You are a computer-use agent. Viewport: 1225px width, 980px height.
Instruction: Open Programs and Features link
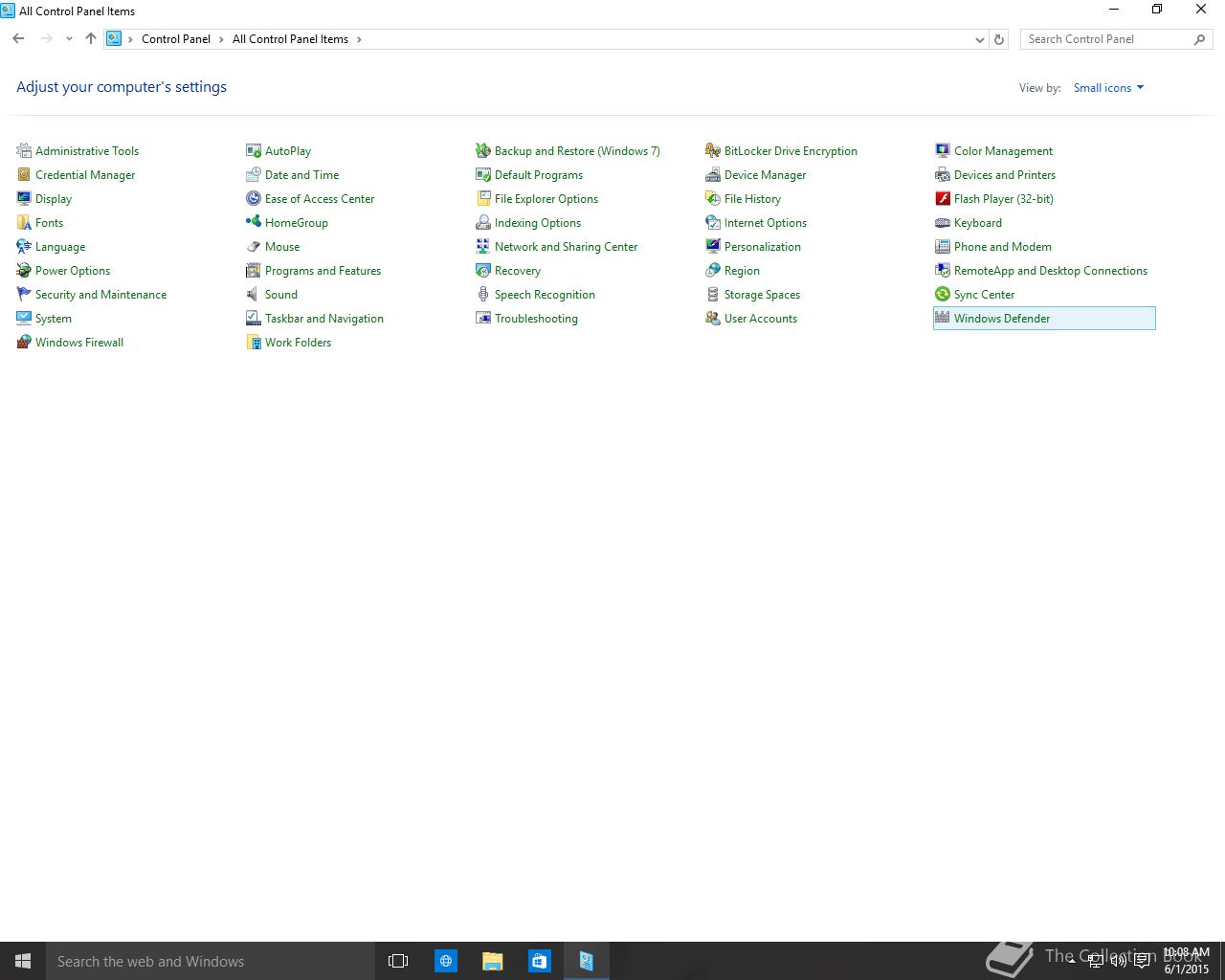pyautogui.click(x=323, y=271)
